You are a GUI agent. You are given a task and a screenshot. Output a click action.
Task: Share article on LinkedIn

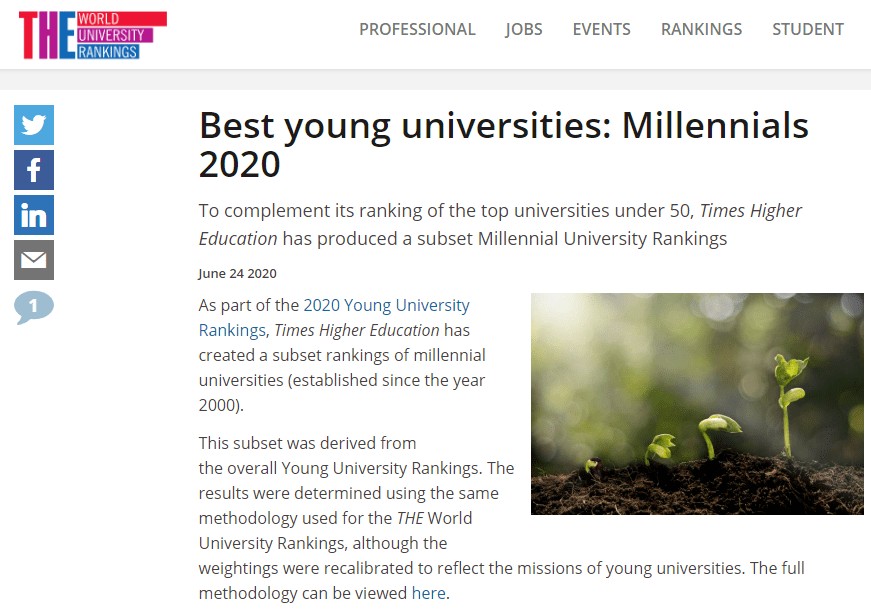(34, 215)
